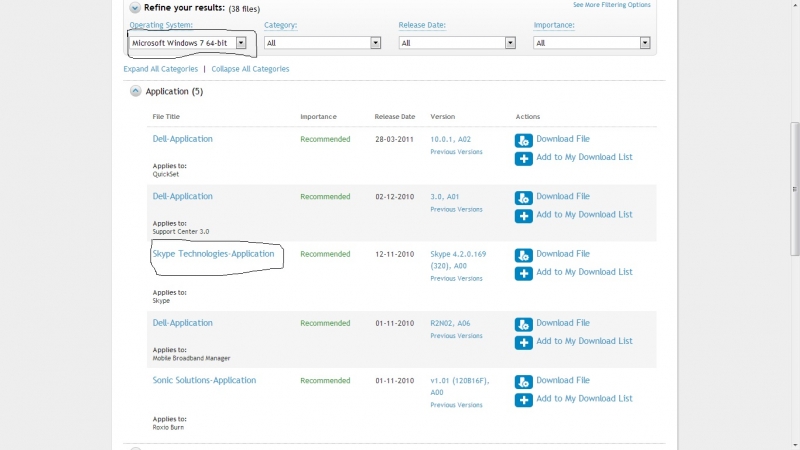Viewport: 800px width, 450px height.
Task: Click Download File icon for Mobile Broadband Manager
Action: (523, 325)
